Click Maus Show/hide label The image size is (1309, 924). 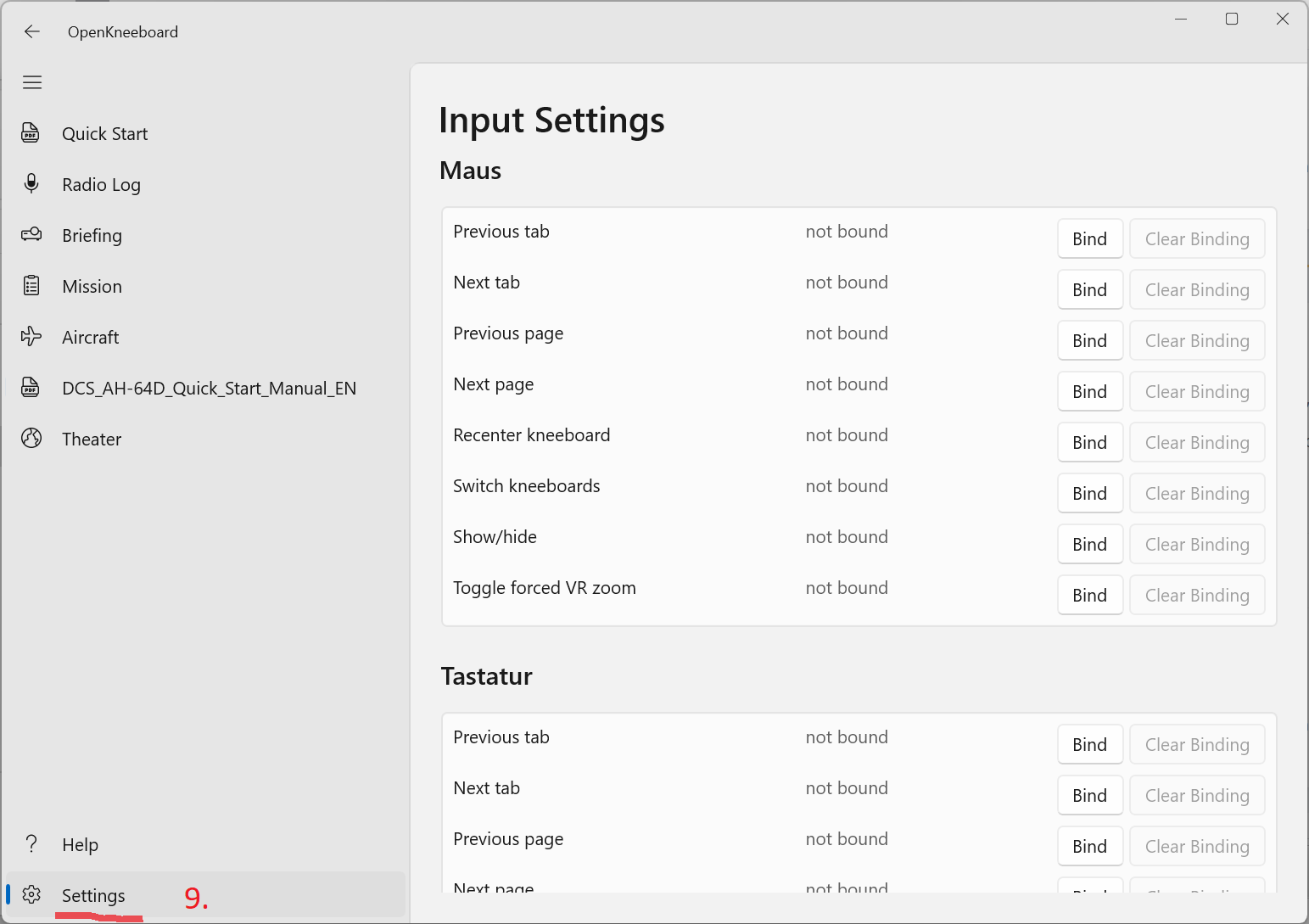click(495, 537)
